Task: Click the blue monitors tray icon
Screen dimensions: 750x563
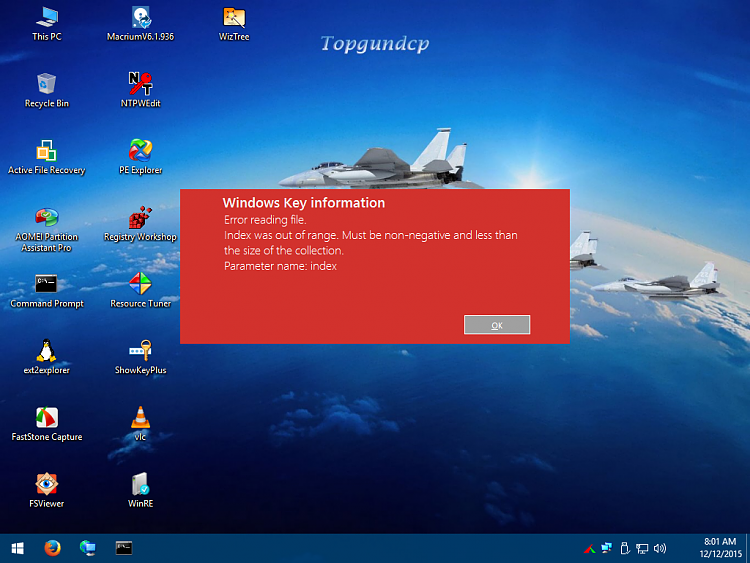Action: (607, 548)
